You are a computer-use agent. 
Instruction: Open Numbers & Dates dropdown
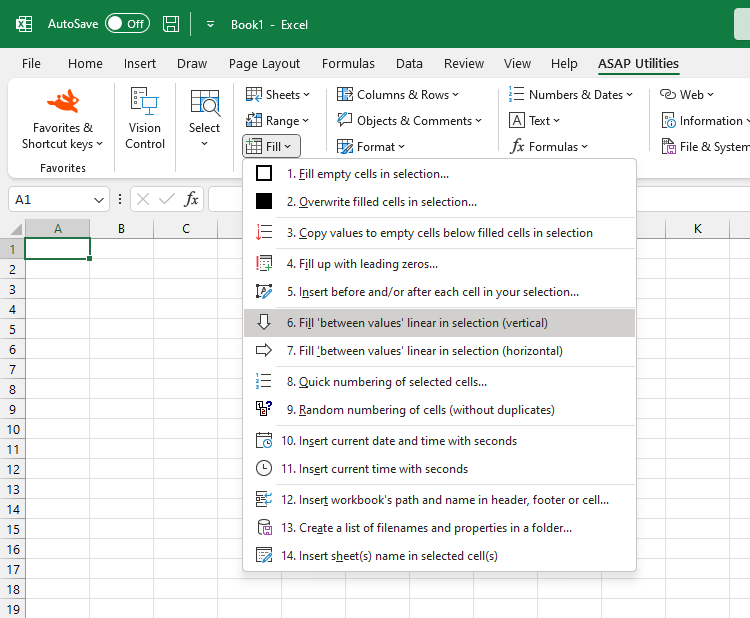(x=571, y=95)
